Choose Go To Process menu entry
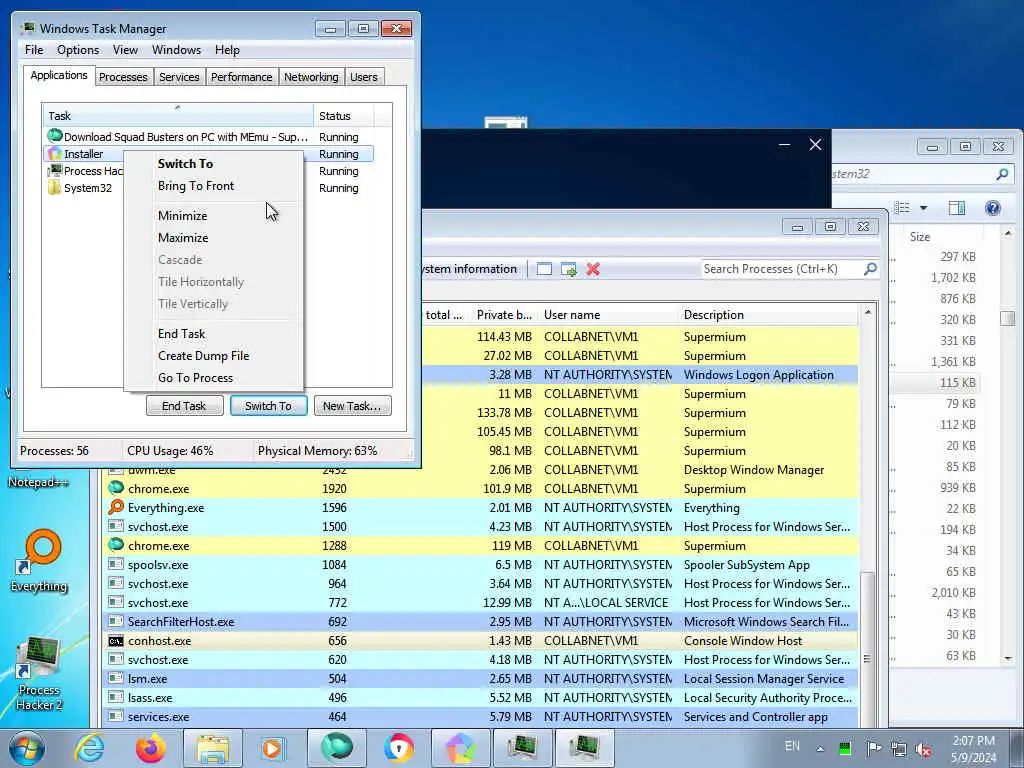This screenshot has width=1024, height=768. click(195, 378)
